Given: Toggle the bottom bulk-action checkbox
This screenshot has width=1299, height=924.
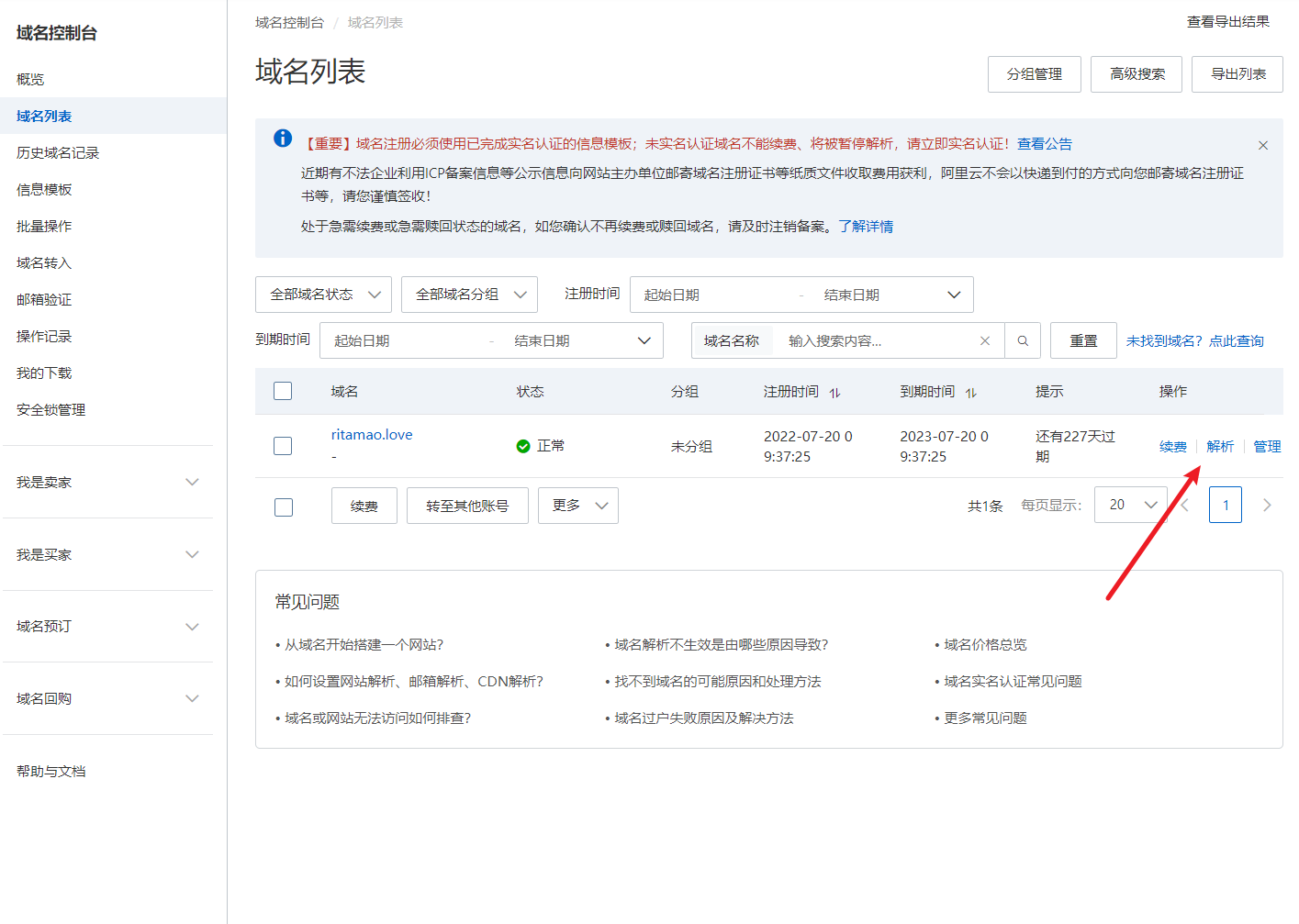Looking at the screenshot, I should tap(284, 507).
